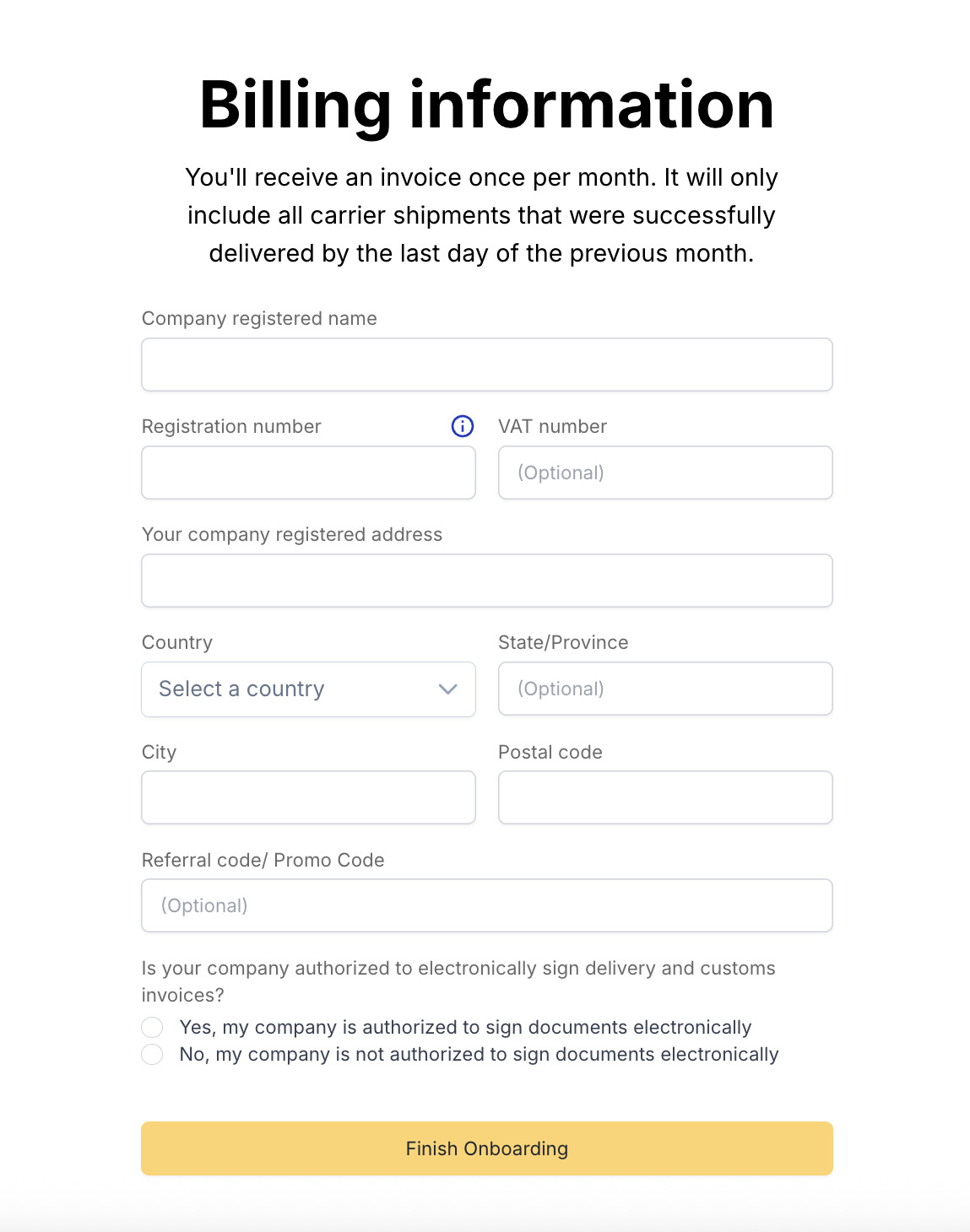
Task: Click the No option label text
Action: click(x=479, y=1054)
